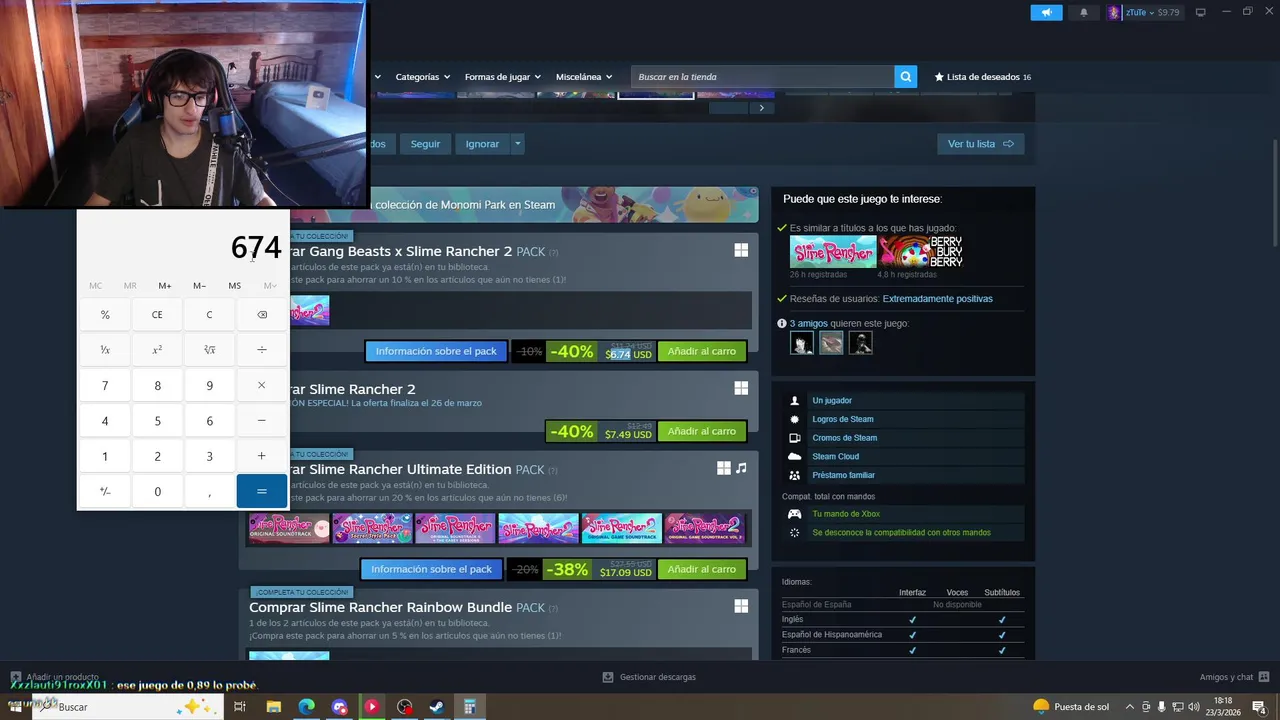Open Berry Bury Berry game thumbnail
Screen dimensions: 1280x720
921,251
